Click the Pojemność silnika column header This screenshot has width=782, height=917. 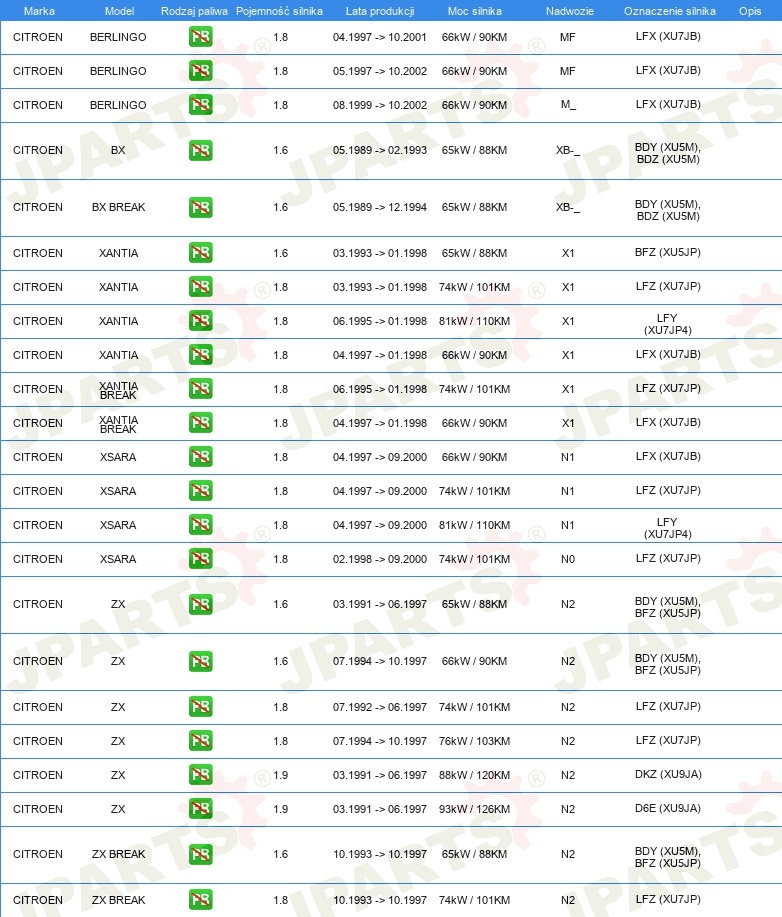pos(279,11)
